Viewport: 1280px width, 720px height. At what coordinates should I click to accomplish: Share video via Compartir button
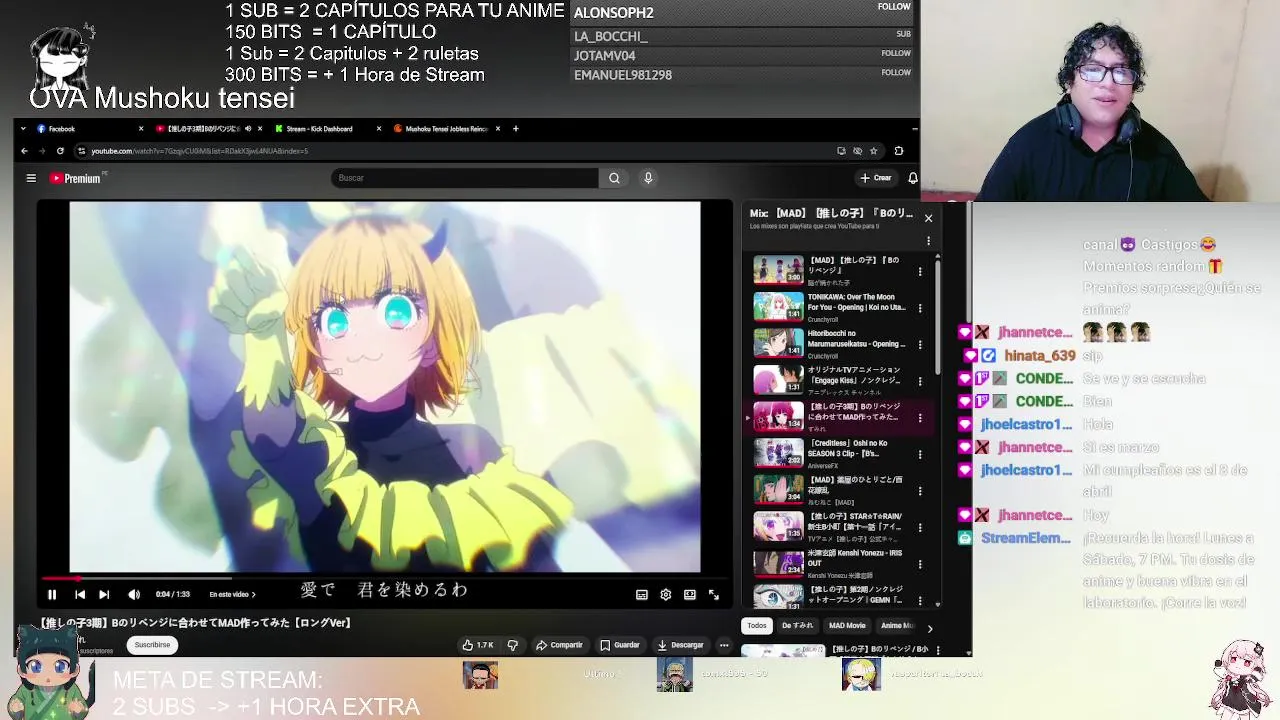559,645
